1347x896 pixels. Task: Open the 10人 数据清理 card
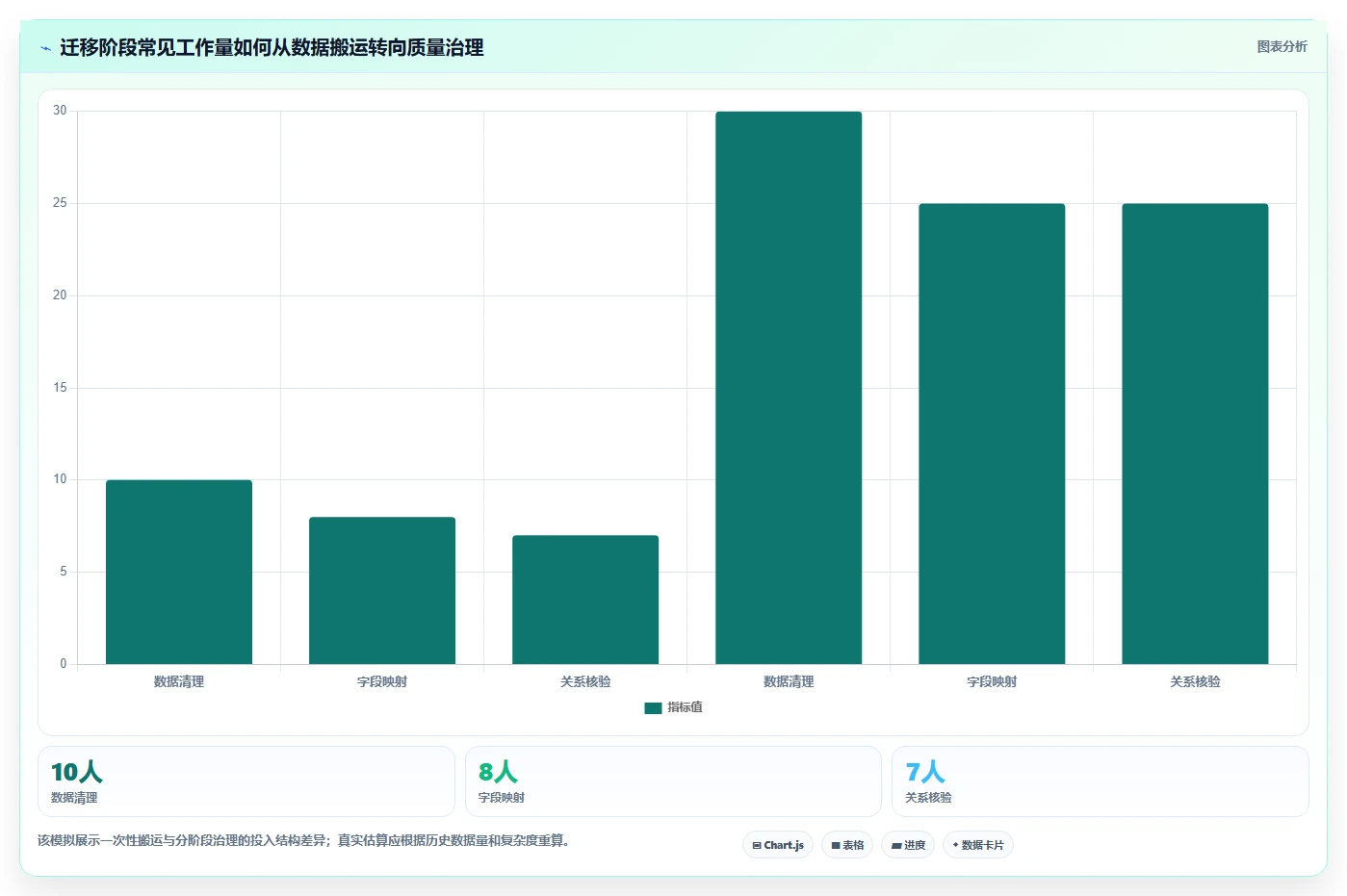click(246, 781)
